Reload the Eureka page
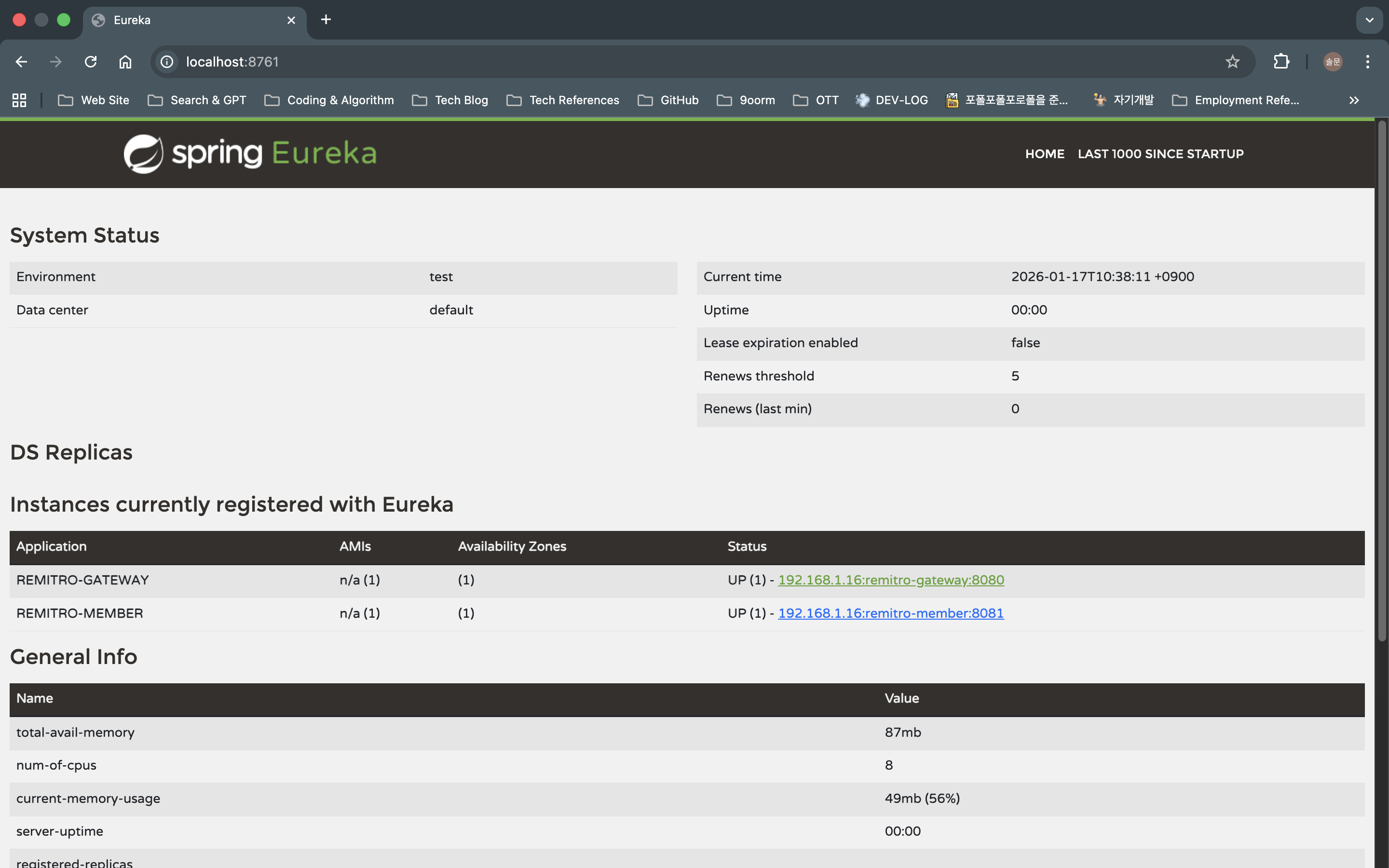The width and height of the screenshot is (1389, 868). (91, 61)
